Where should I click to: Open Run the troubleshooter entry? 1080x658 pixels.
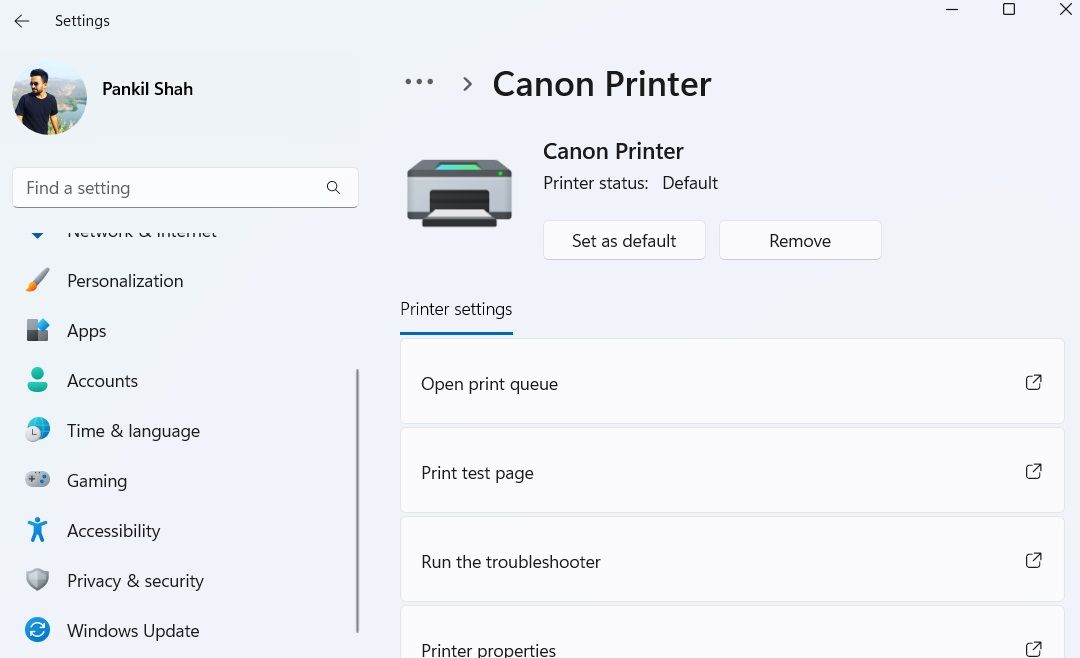[x=731, y=561]
